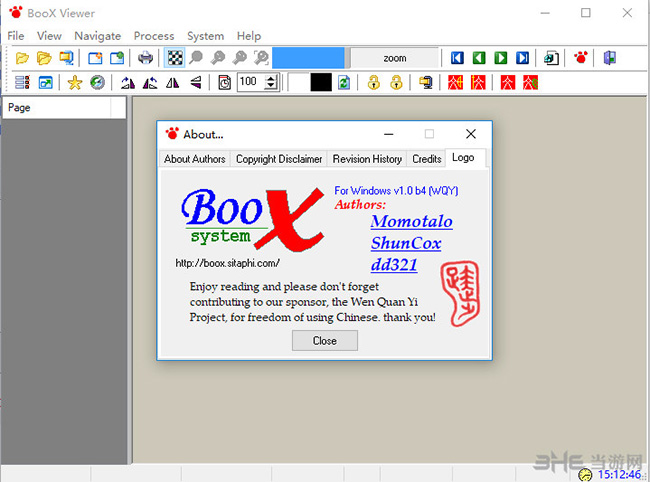Click the blue zoom slider bar

pos(308,58)
